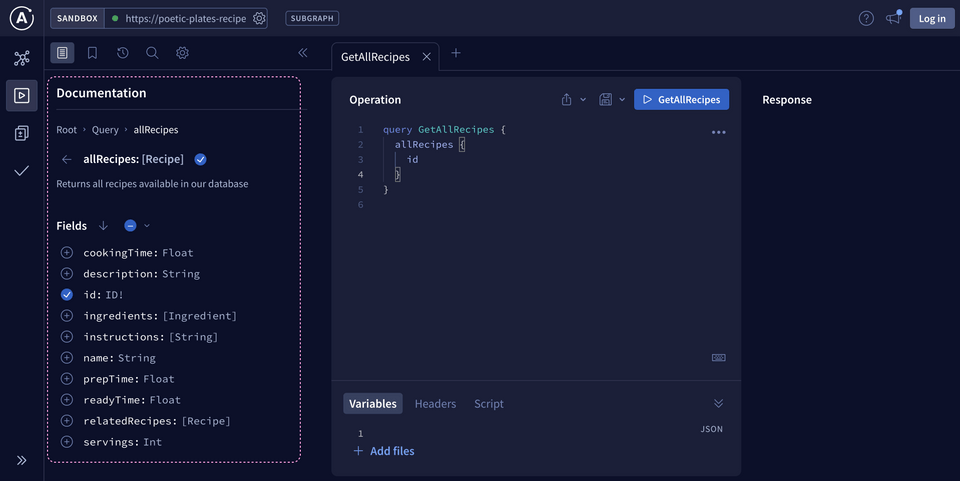Add the prepTime field

pyautogui.click(x=67, y=379)
